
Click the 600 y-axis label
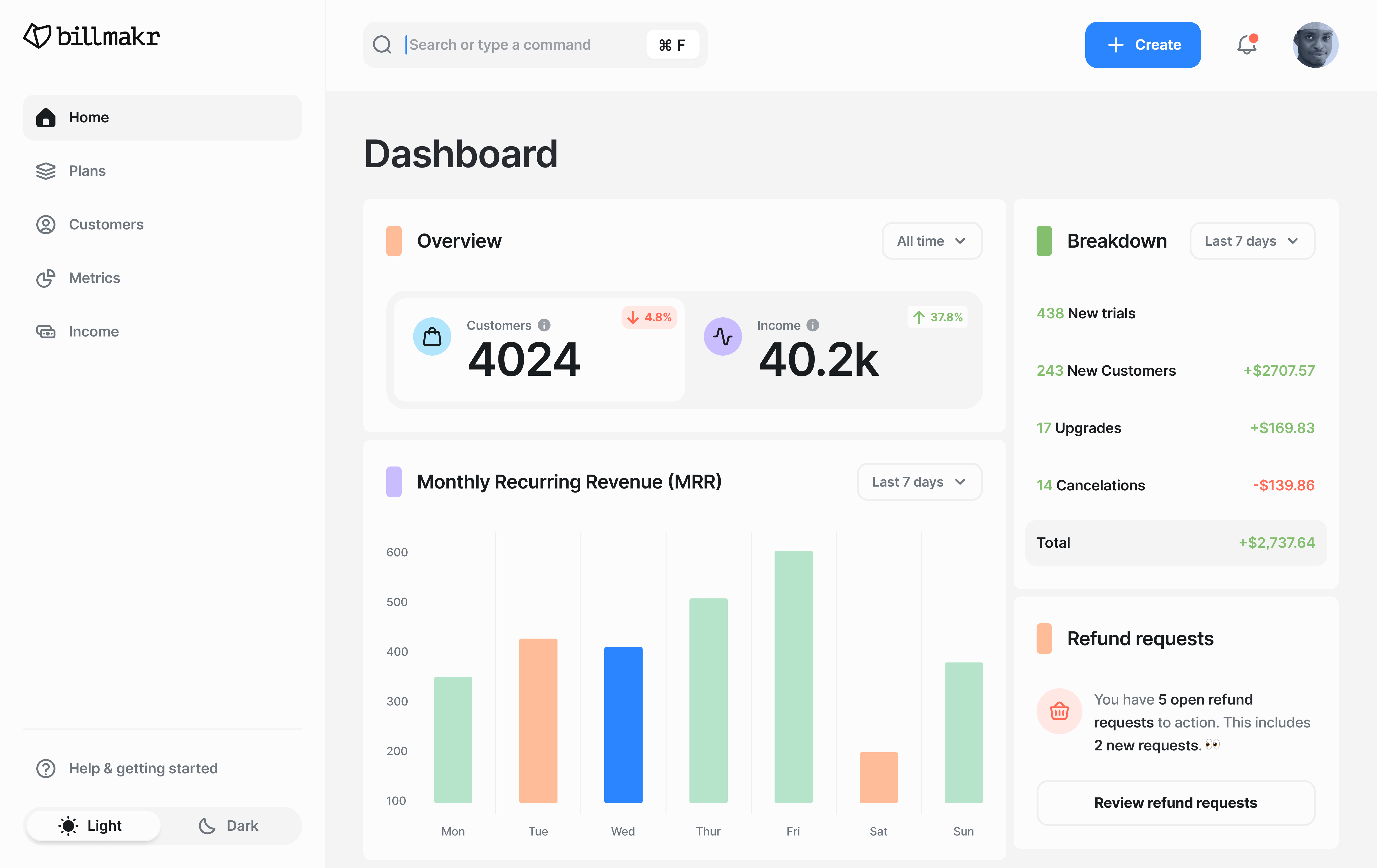[x=397, y=552]
